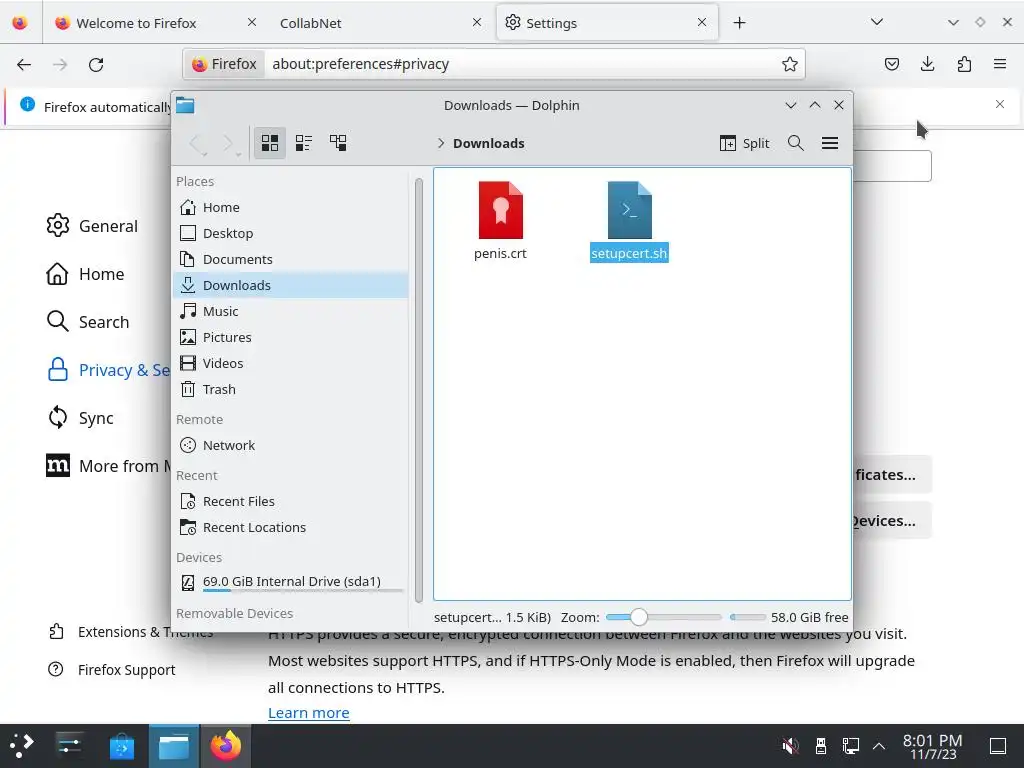Expand the breadcrumb chevron before Downloads

(441, 144)
